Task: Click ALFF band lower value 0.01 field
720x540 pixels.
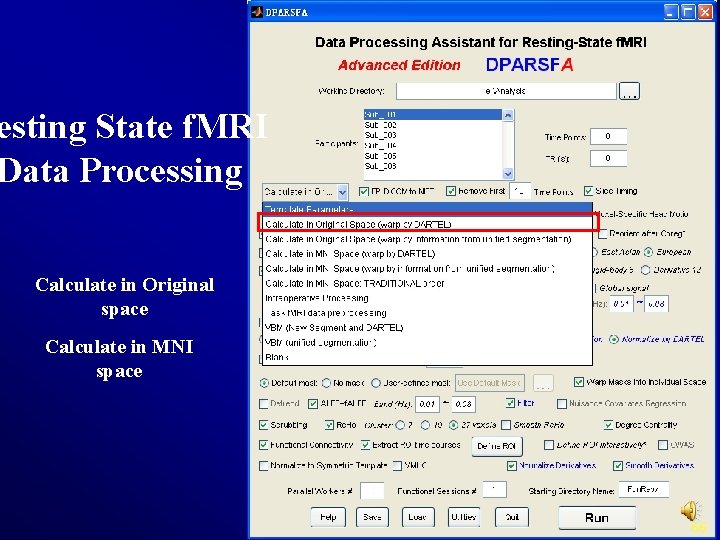Action: [x=427, y=404]
